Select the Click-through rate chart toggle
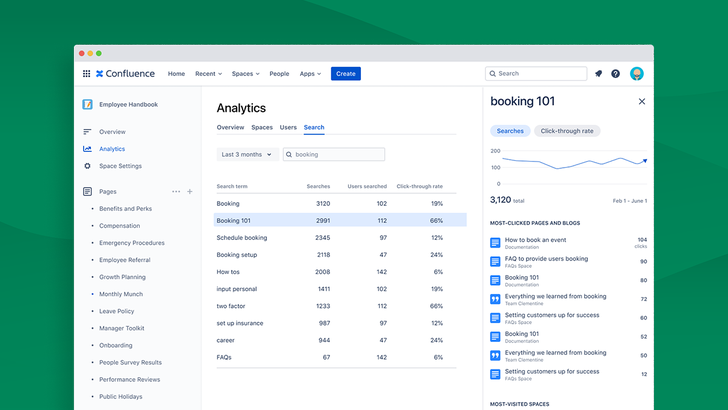Screen dimensions: 728x410 coord(567,131)
